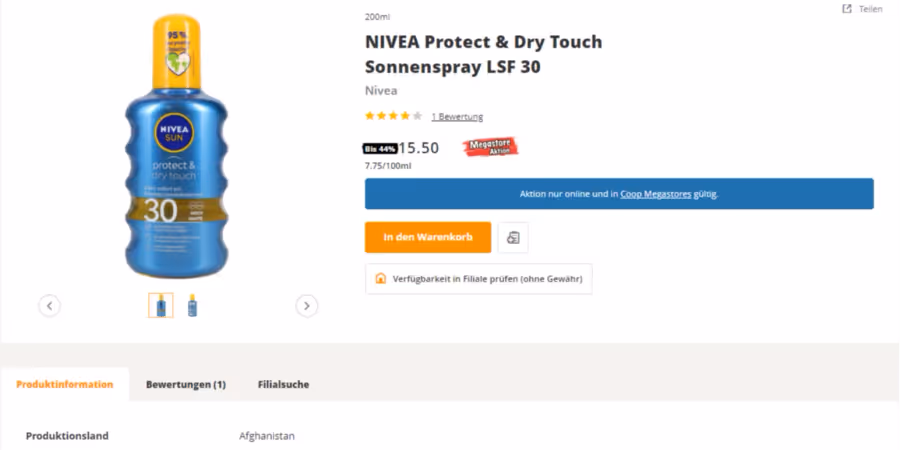The height and width of the screenshot is (450, 900).
Task: Add product to shopping list icon
Action: click(x=513, y=238)
